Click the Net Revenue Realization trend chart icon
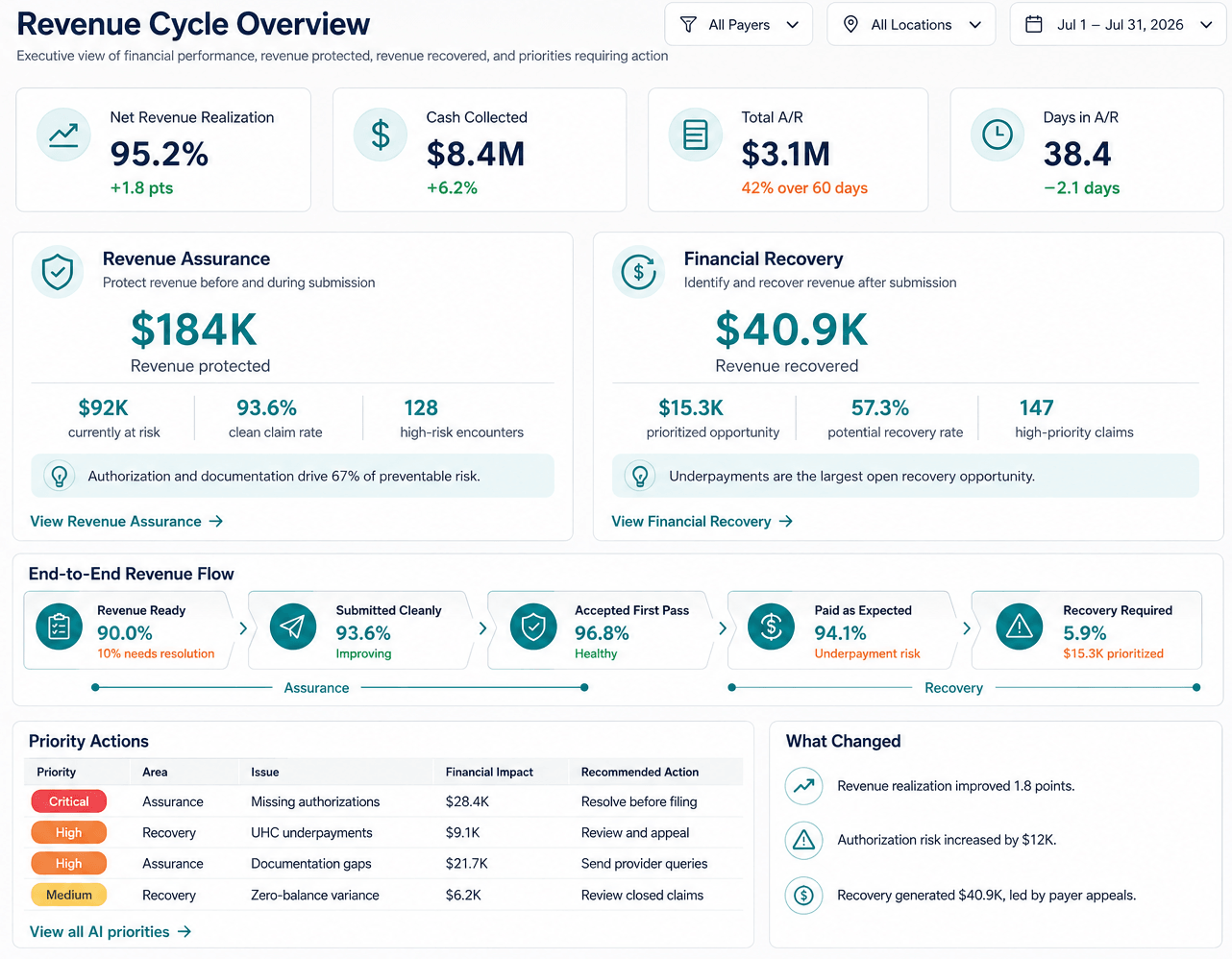This screenshot has width=1232, height=959. tap(63, 135)
